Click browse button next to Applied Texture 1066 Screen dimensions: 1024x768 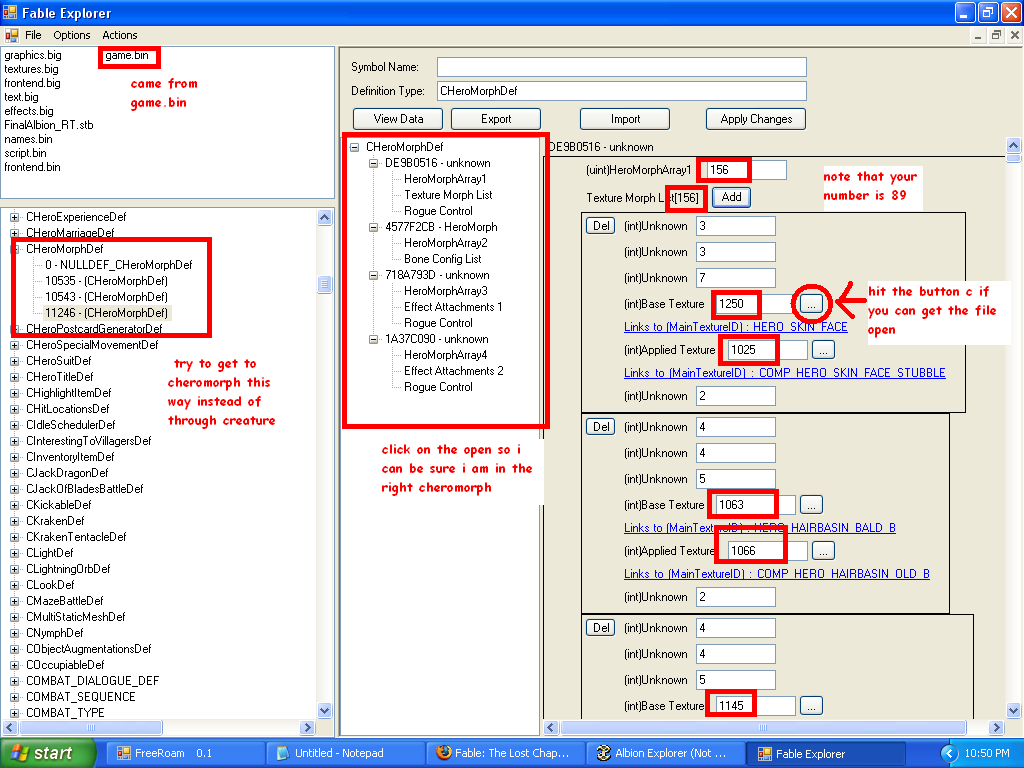coord(822,551)
